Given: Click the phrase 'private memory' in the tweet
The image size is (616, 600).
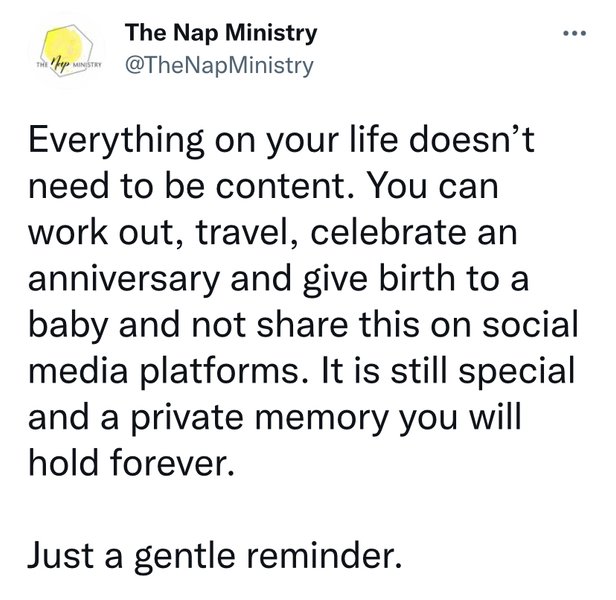Looking at the screenshot, I should click(259, 418).
